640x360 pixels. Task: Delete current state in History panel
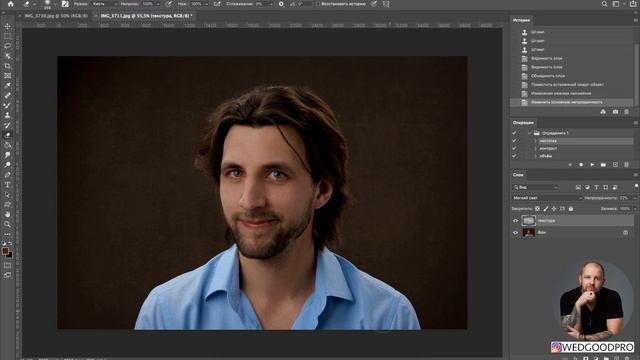pos(627,112)
